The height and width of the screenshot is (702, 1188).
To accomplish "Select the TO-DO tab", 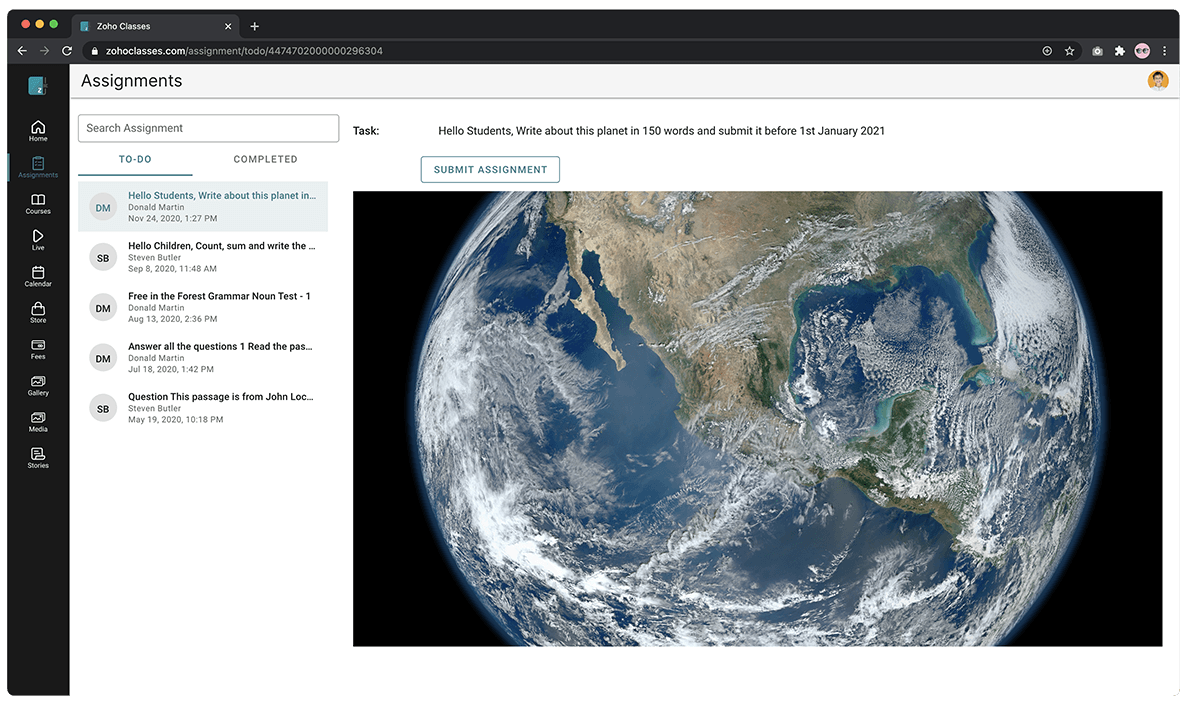I will [x=134, y=159].
